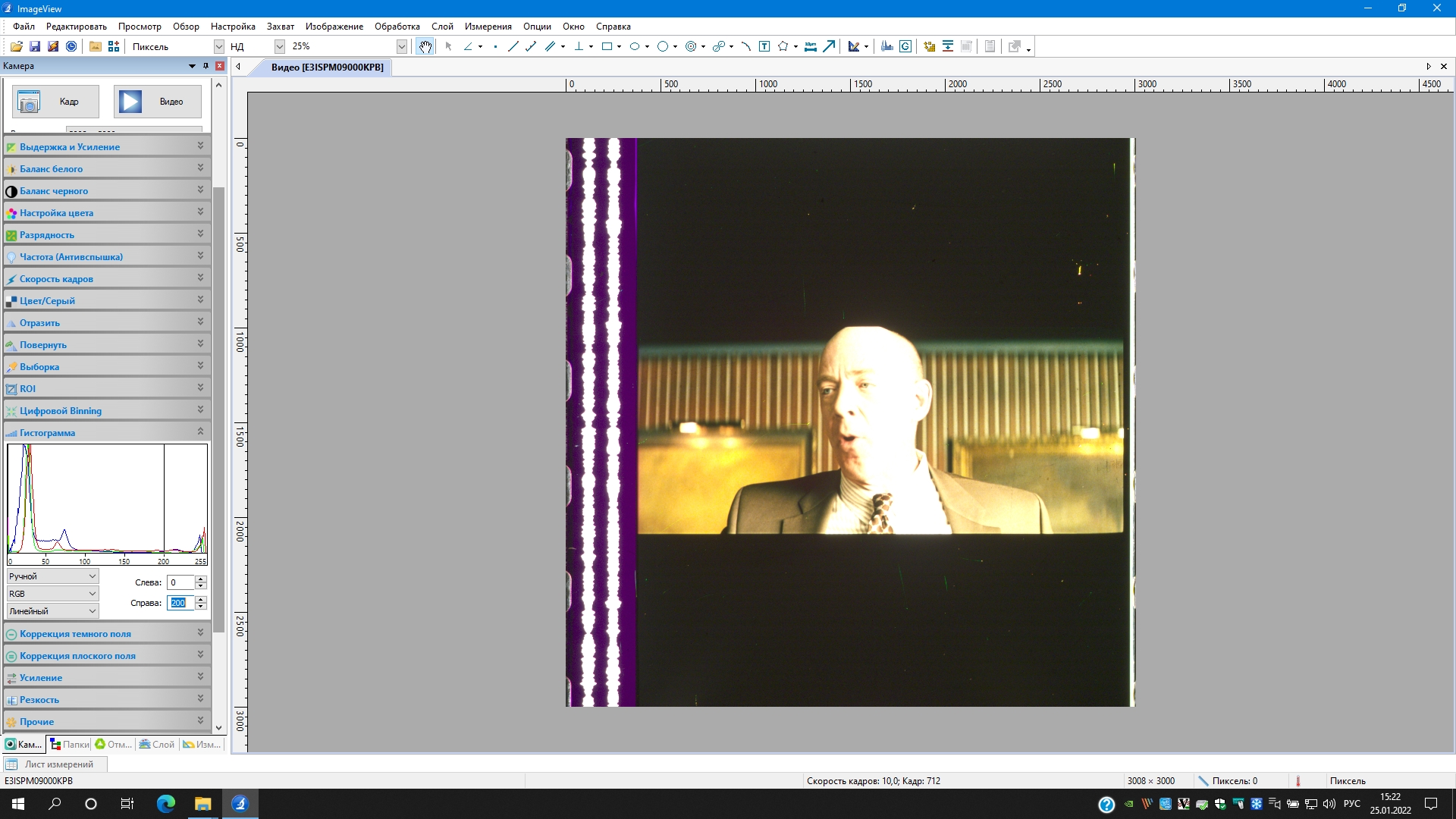Click the Кадр capture button

pos(55,102)
